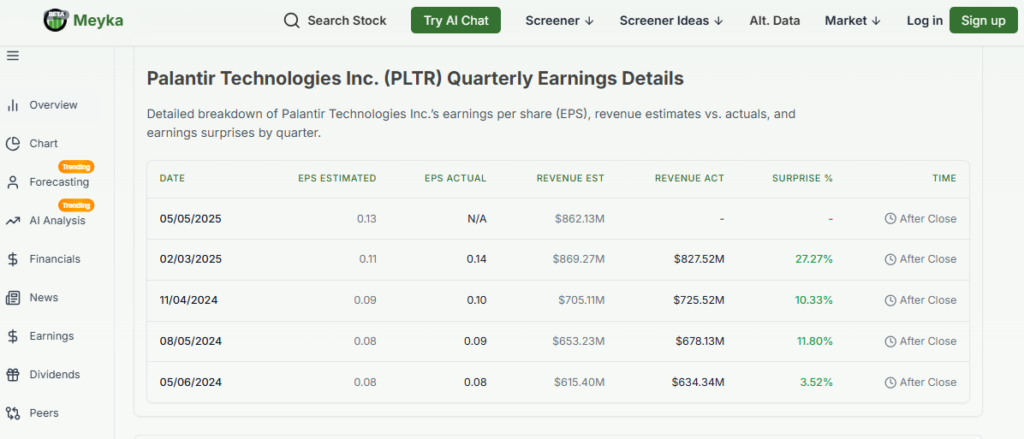This screenshot has width=1024, height=439.
Task: Select the 08/05/2024 date cell
Action: click(x=191, y=342)
